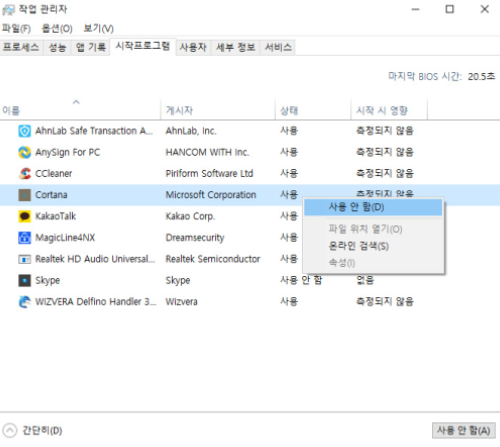Viewport: 500px width, 447px height.
Task: Minimize the Task Manager window
Action: (415, 9)
